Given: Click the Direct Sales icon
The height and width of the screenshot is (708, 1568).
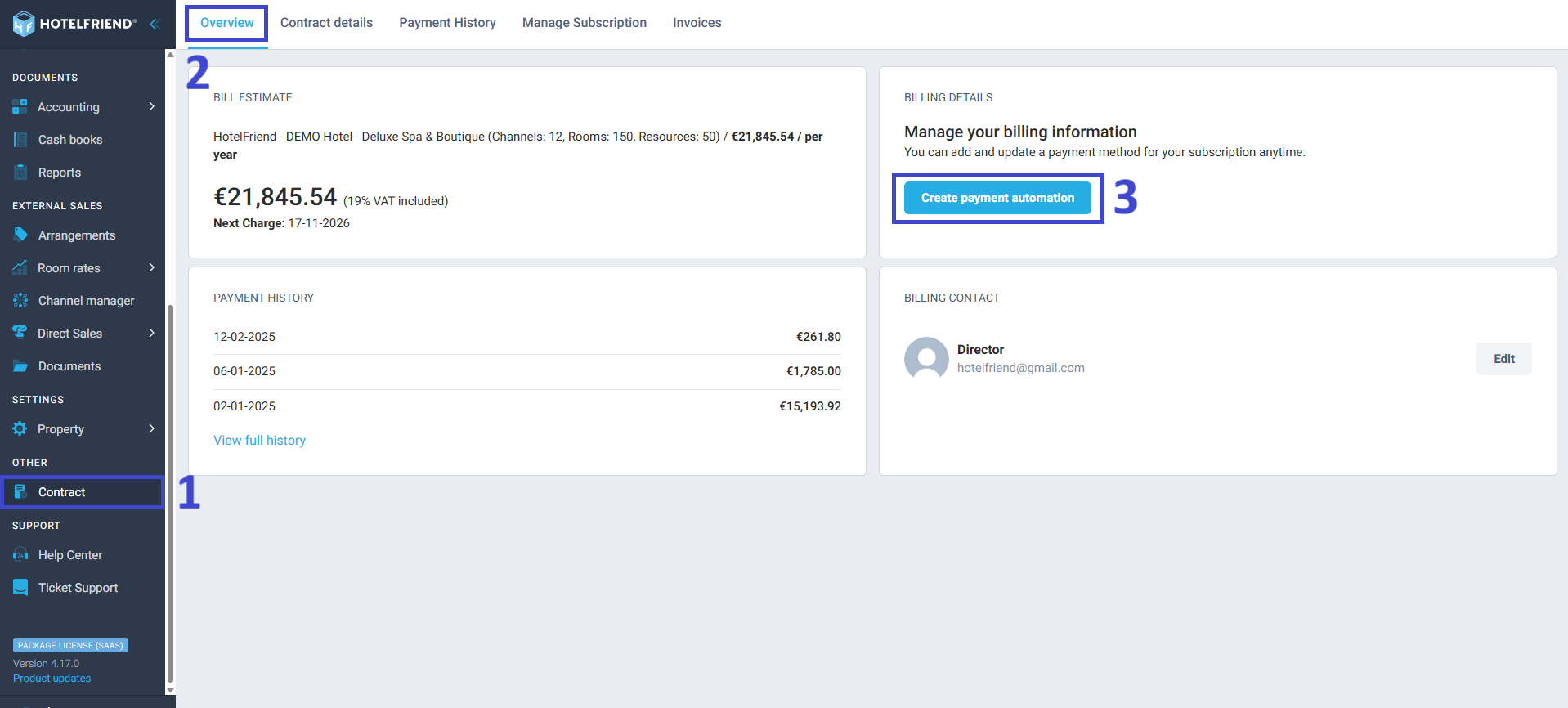Looking at the screenshot, I should point(20,332).
